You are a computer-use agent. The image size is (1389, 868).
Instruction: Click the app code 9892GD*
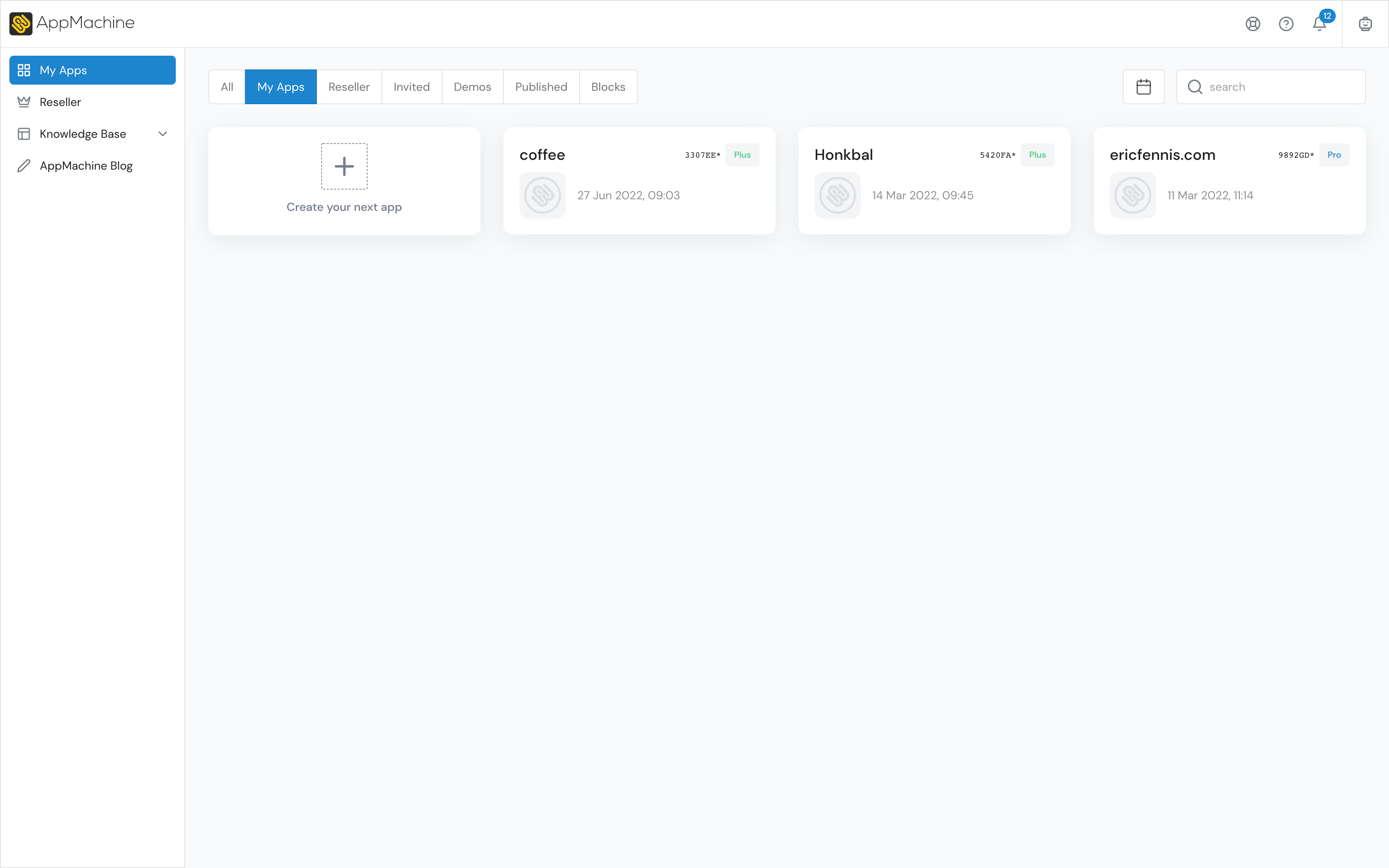(x=1296, y=155)
